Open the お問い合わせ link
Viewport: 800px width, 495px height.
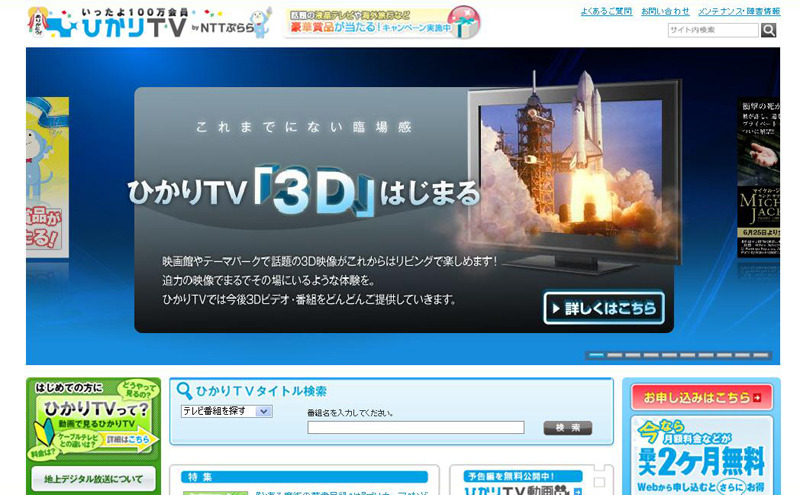pyautogui.click(x=665, y=11)
